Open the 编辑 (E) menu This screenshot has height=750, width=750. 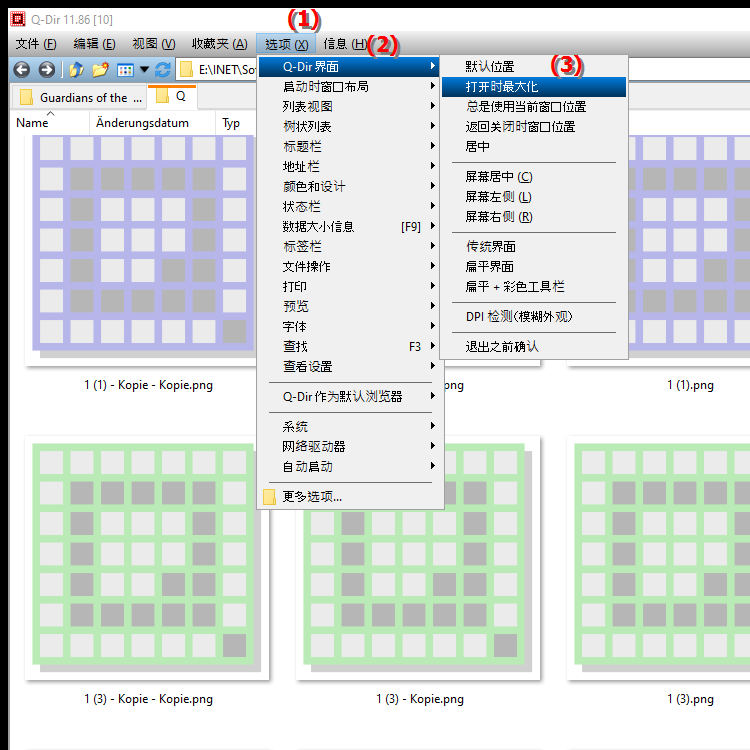click(x=94, y=44)
